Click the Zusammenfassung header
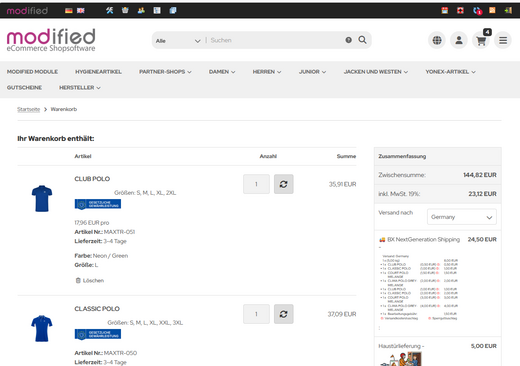Image resolution: width=520 pixels, height=366 pixels. click(402, 156)
